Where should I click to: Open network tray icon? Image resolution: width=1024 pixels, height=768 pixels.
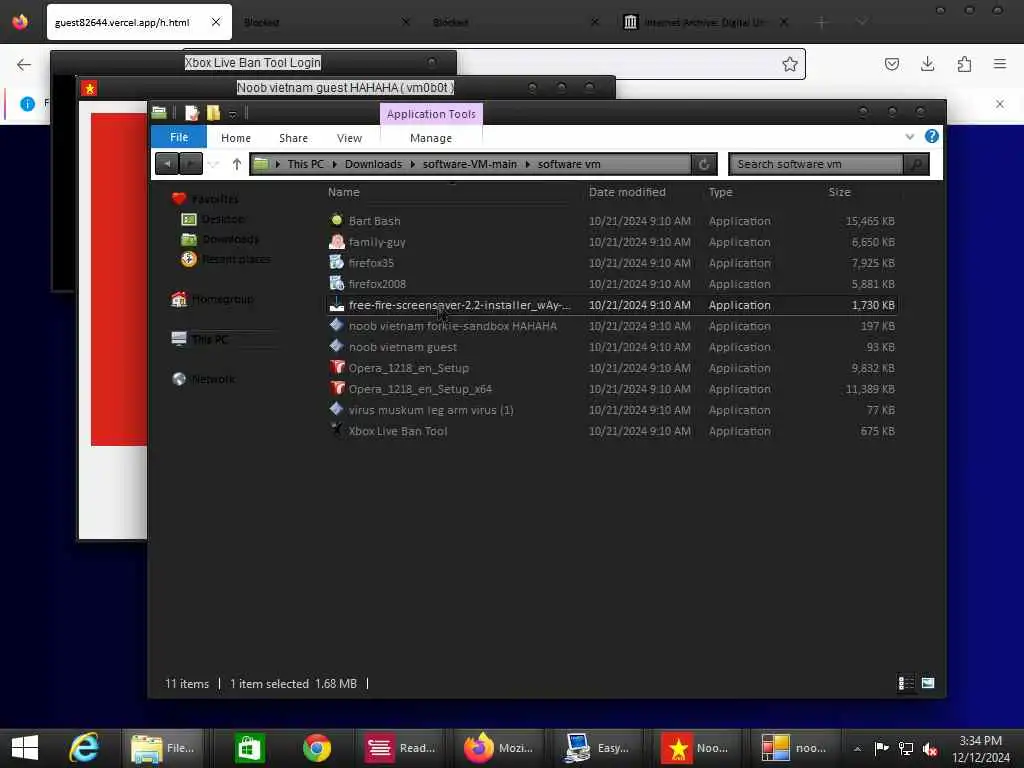tap(906, 748)
